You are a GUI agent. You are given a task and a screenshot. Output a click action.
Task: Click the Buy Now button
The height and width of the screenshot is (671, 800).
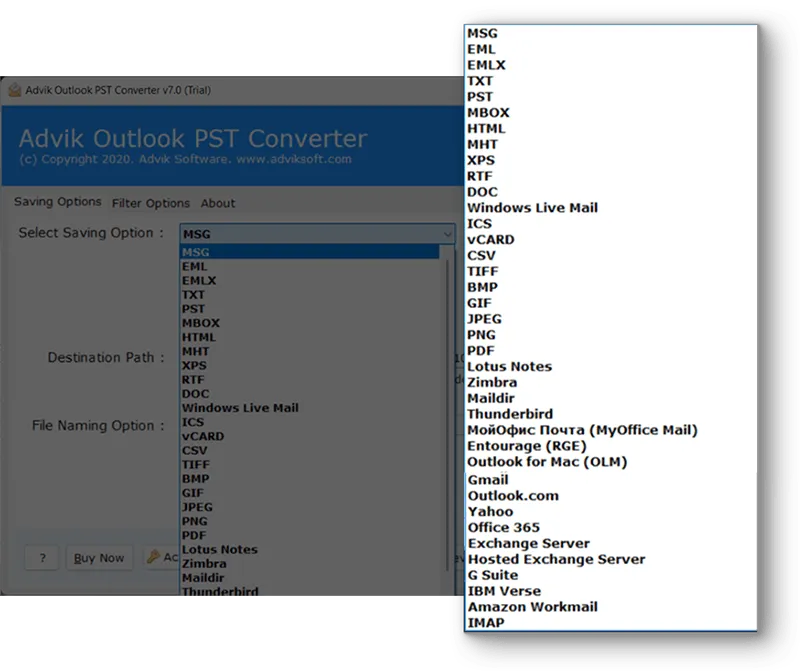coord(99,558)
